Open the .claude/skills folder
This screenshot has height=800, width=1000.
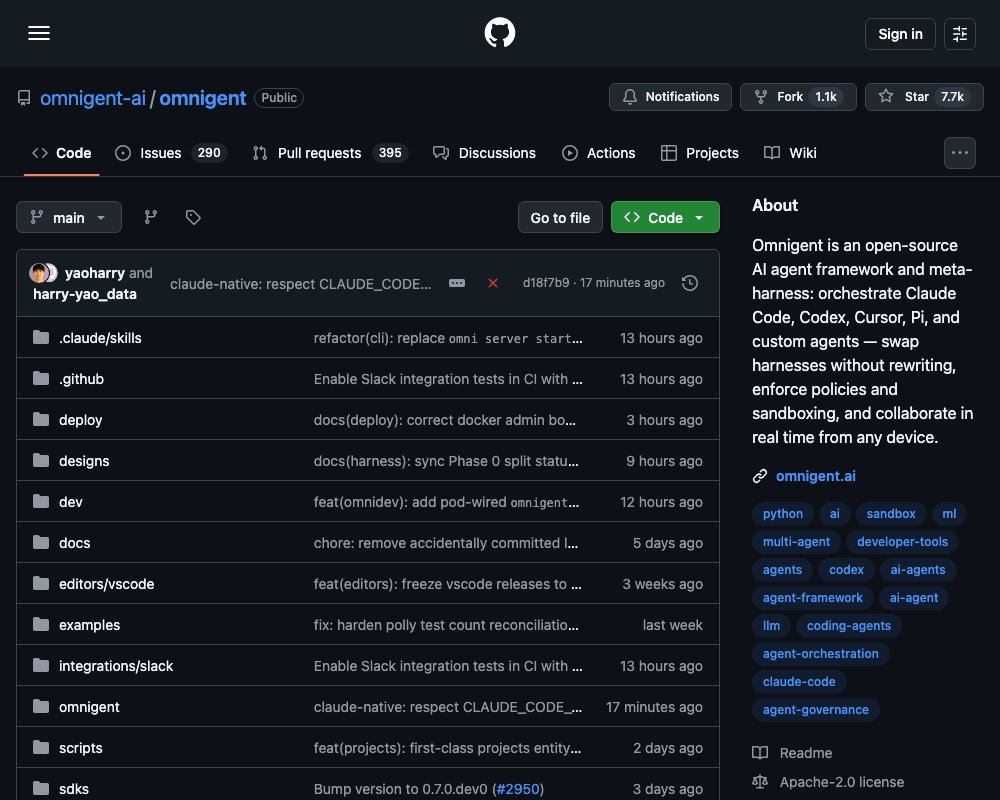point(100,338)
